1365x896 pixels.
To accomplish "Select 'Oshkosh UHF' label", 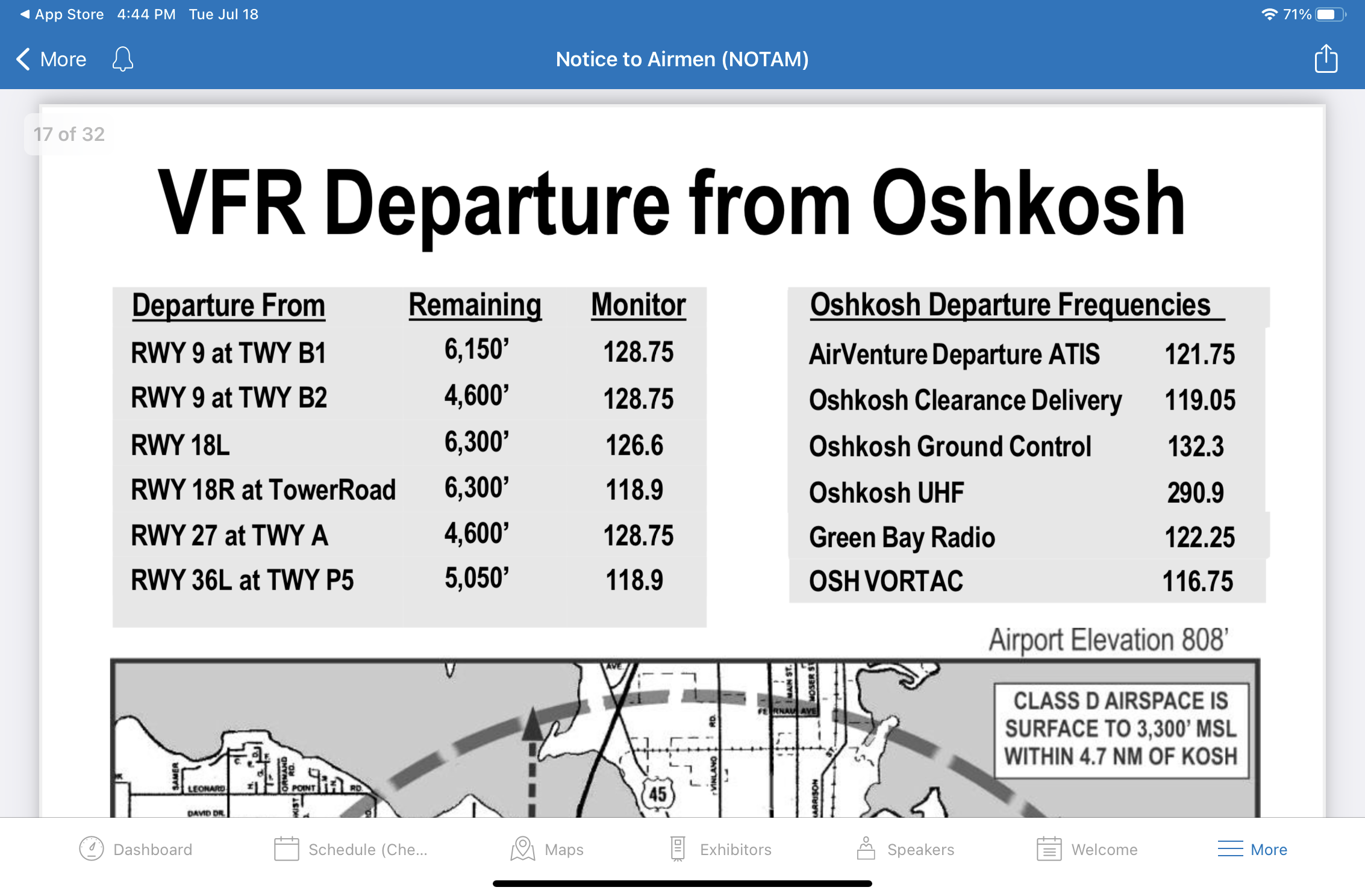I will pos(886,493).
